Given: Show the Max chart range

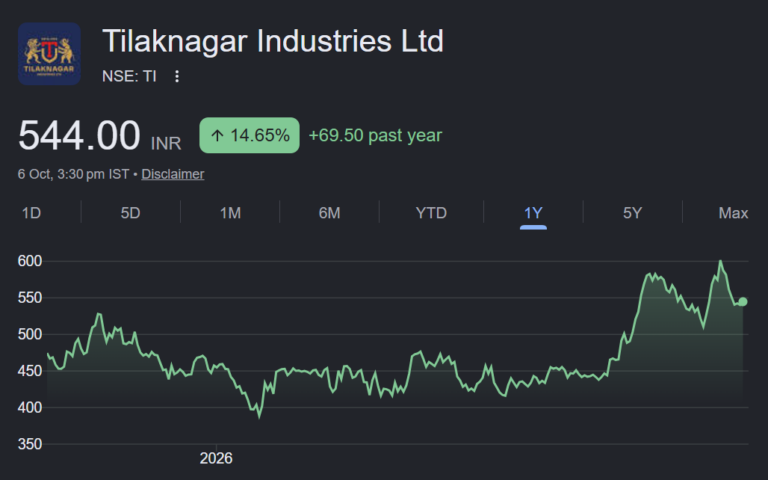Looking at the screenshot, I should [733, 213].
